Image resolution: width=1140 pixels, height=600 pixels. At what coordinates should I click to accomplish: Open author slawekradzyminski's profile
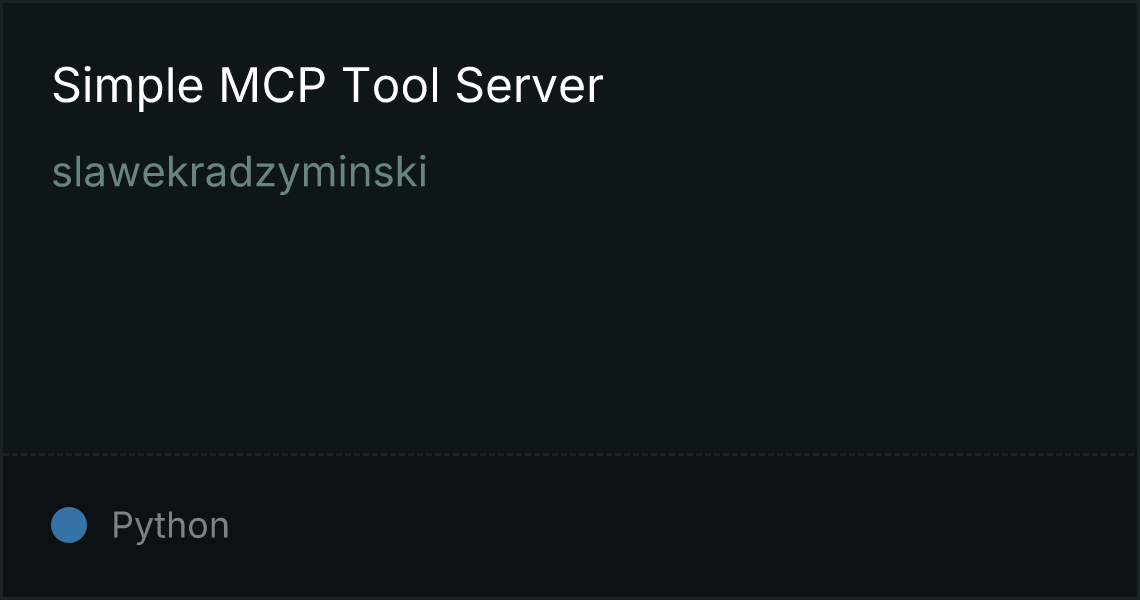tap(240, 172)
